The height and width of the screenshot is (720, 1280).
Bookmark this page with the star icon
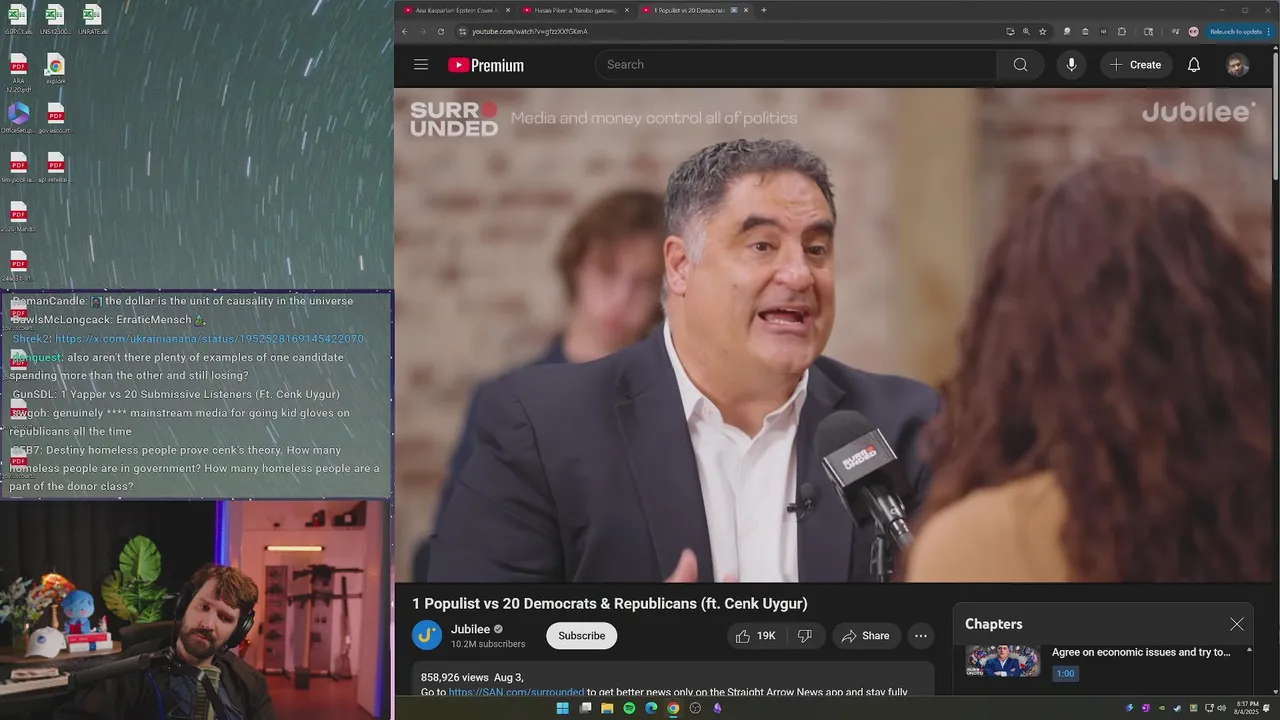click(1042, 31)
